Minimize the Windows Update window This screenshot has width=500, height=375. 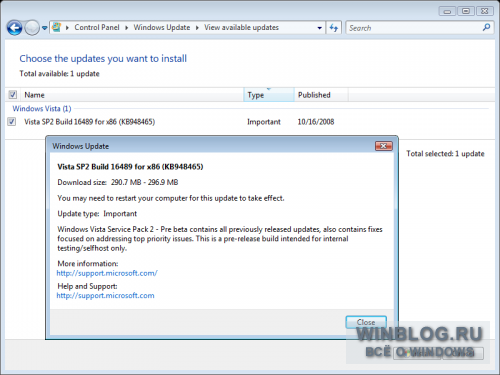click(x=447, y=11)
